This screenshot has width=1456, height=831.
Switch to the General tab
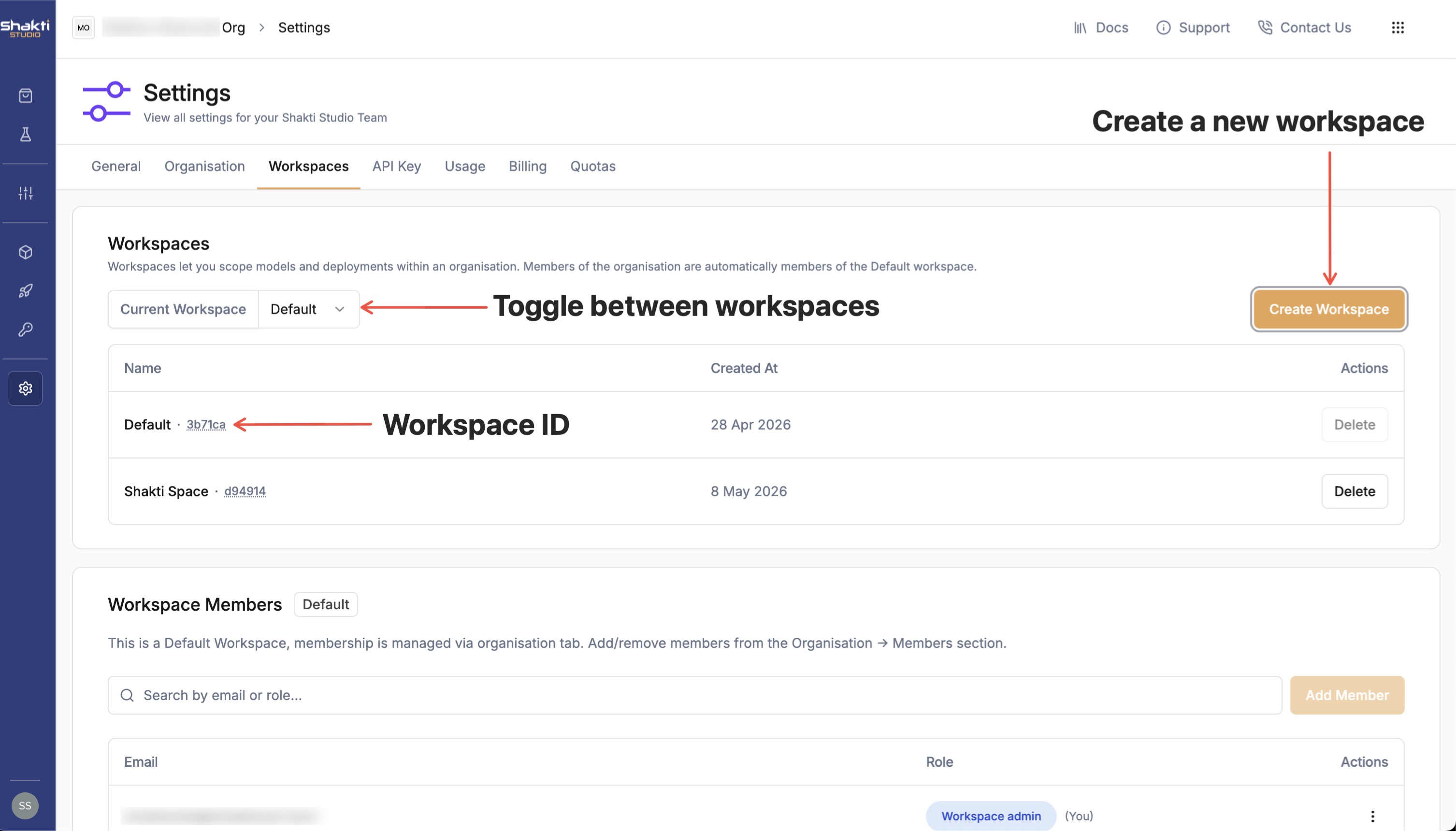coord(116,166)
